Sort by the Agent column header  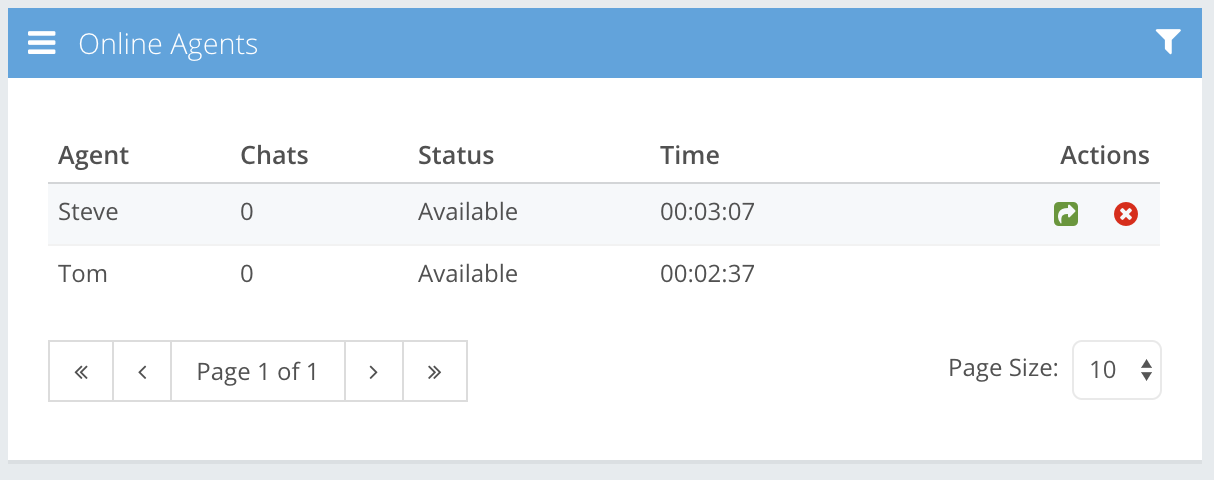point(94,155)
